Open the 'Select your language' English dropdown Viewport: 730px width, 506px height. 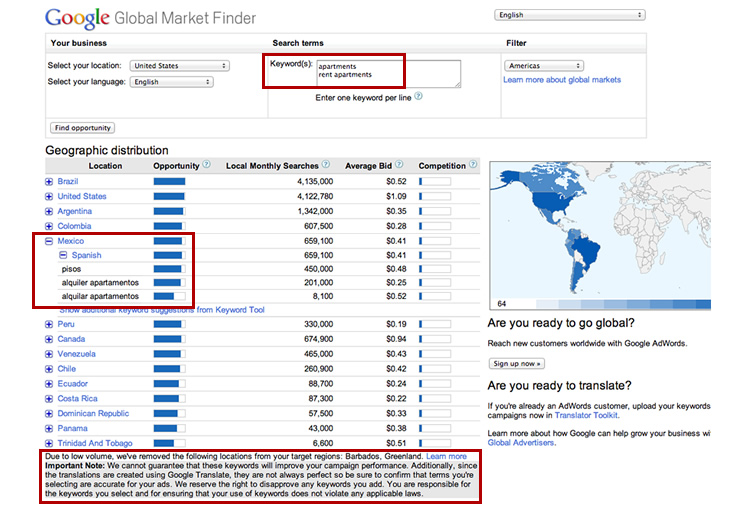pos(171,82)
